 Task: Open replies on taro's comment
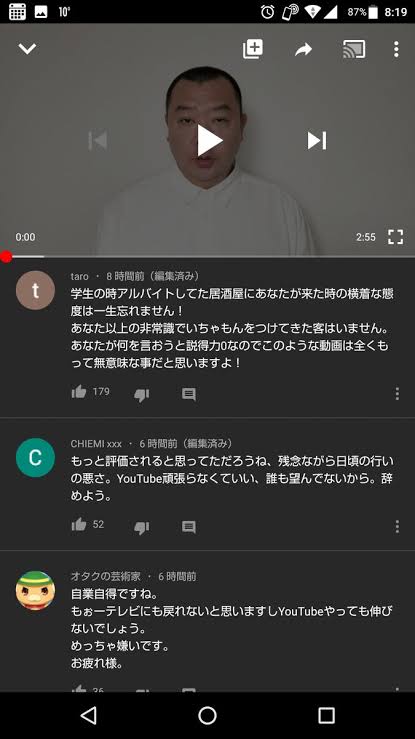click(x=189, y=394)
